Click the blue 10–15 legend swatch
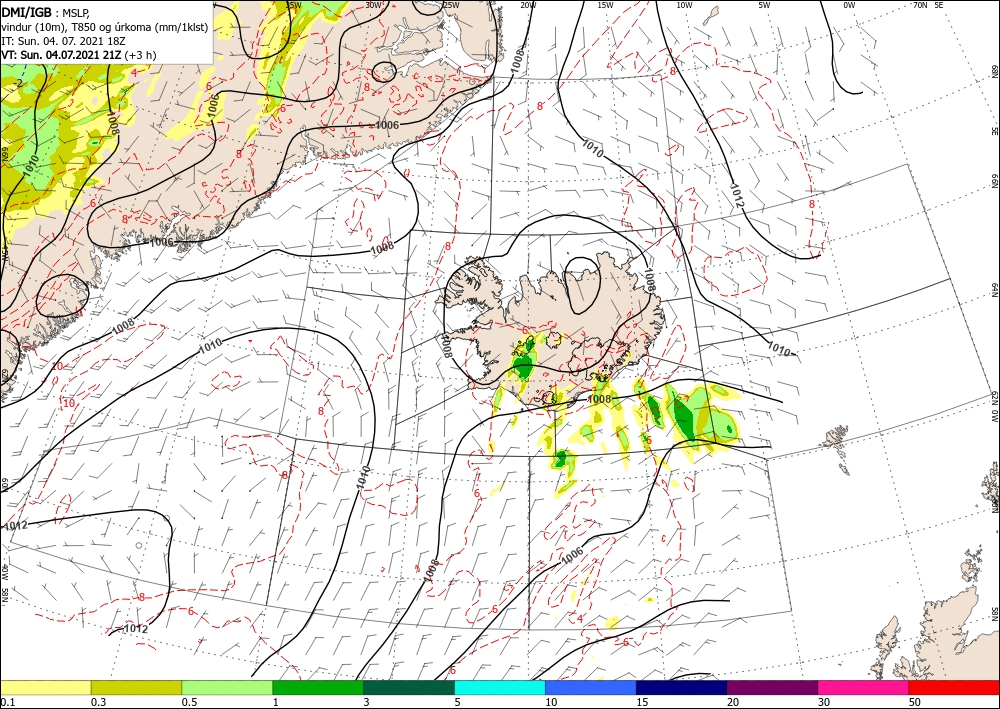 click(x=591, y=687)
